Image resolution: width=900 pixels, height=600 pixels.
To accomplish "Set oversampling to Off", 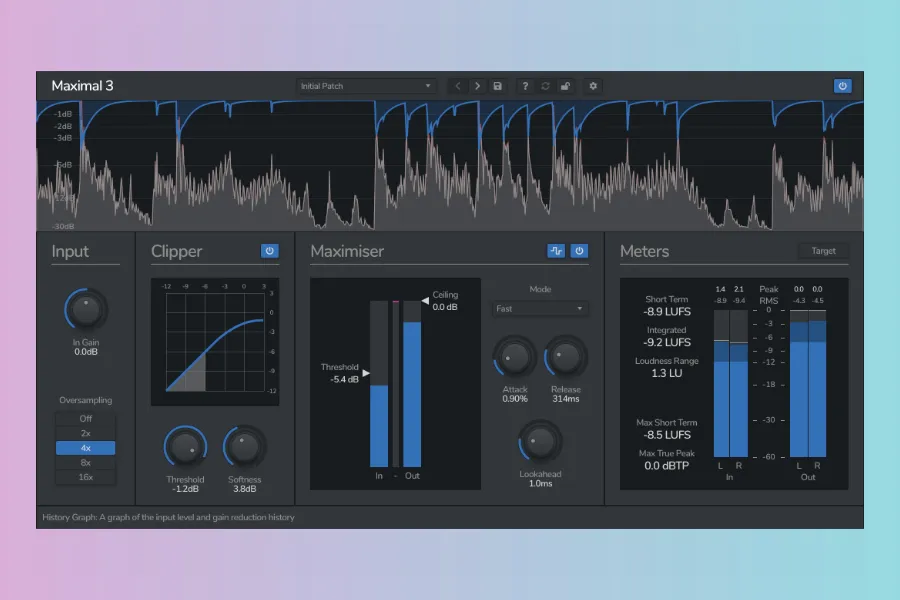I will point(86,418).
